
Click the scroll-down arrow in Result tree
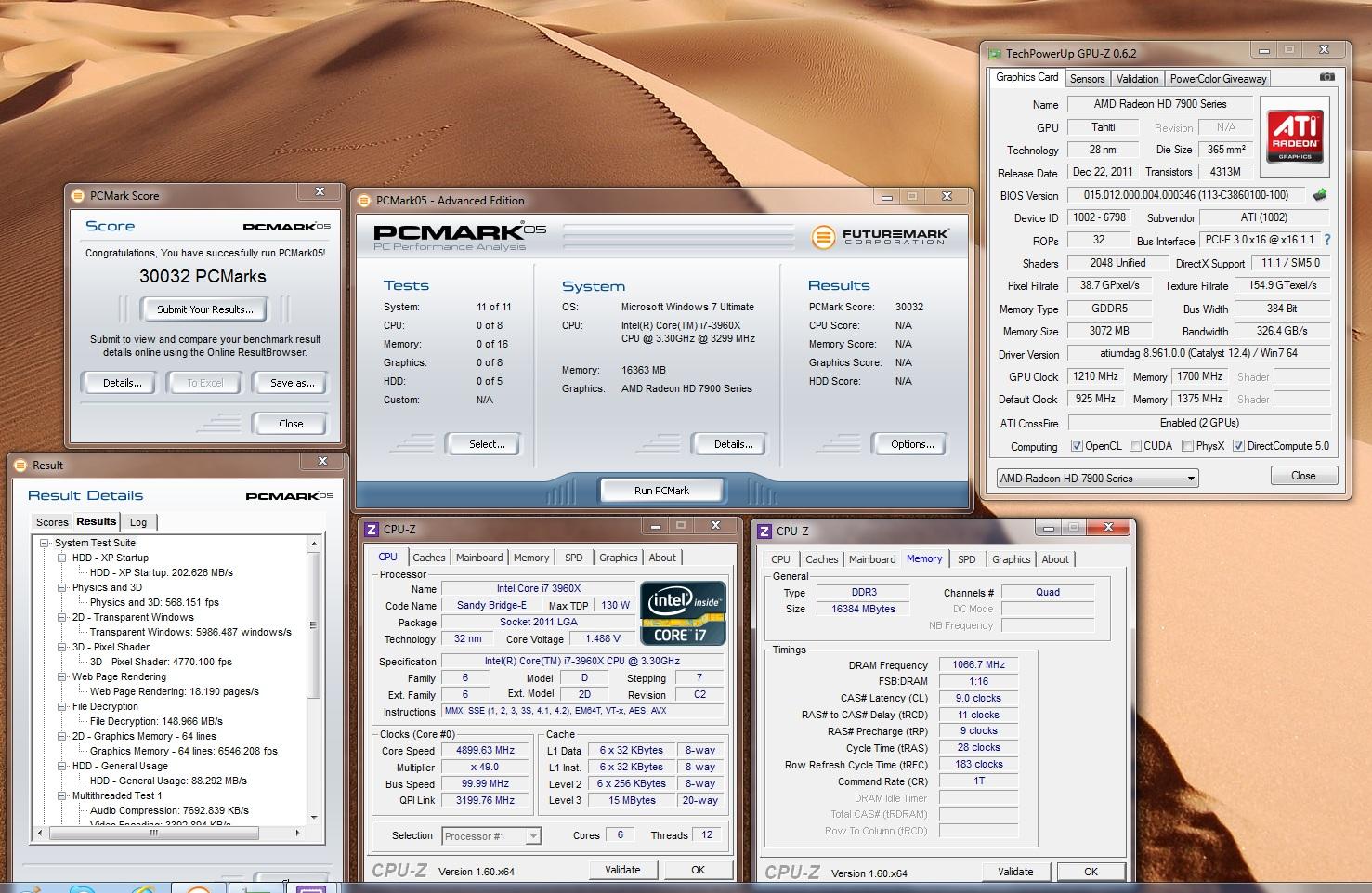click(x=314, y=817)
